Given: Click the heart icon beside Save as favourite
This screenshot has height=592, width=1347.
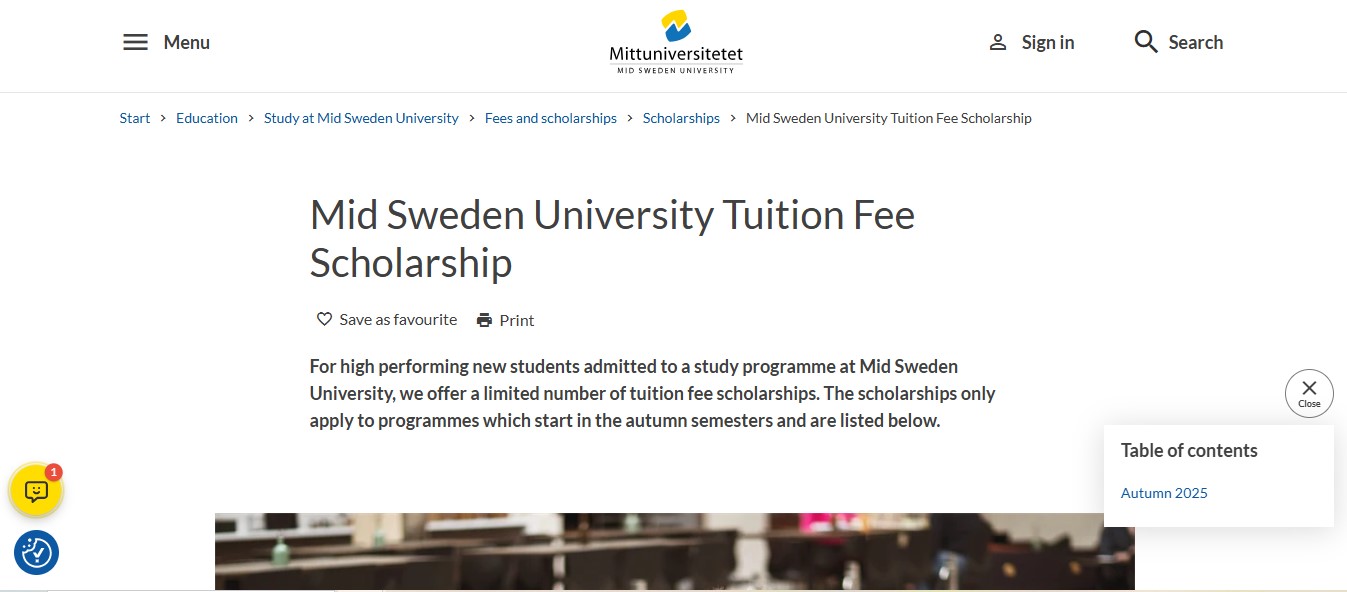Looking at the screenshot, I should [x=323, y=318].
